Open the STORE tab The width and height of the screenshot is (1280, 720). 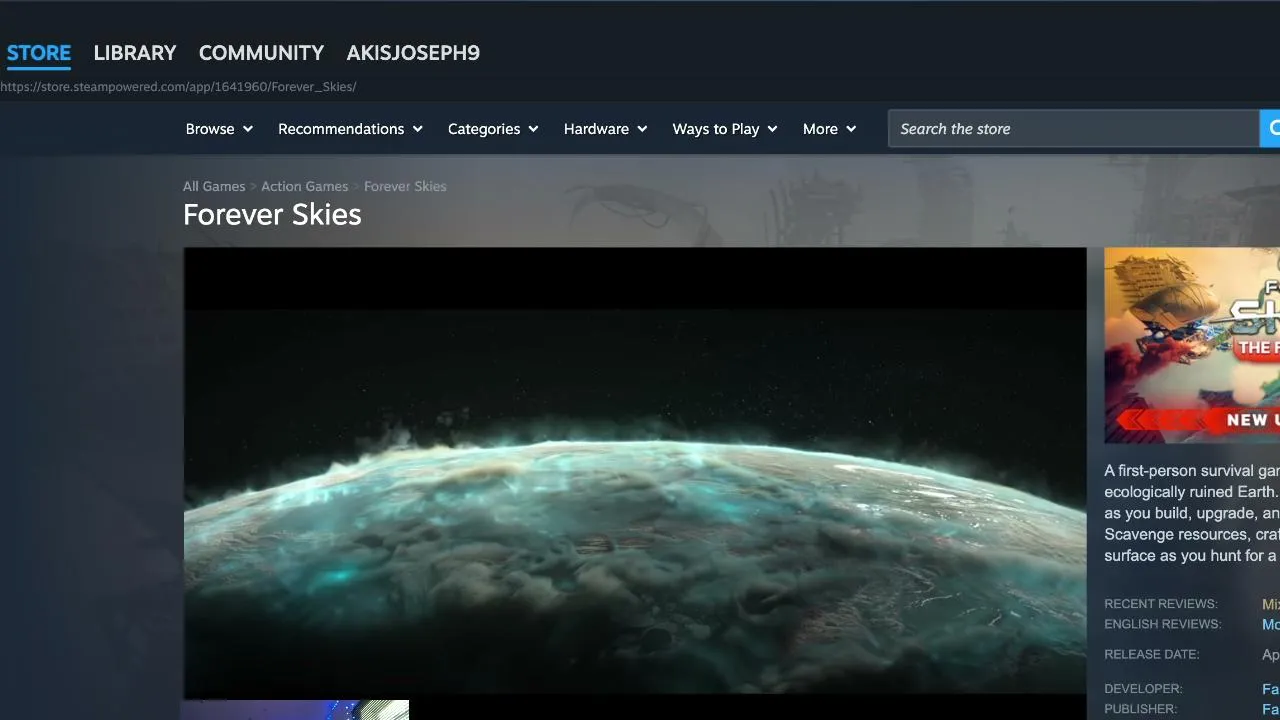(39, 53)
